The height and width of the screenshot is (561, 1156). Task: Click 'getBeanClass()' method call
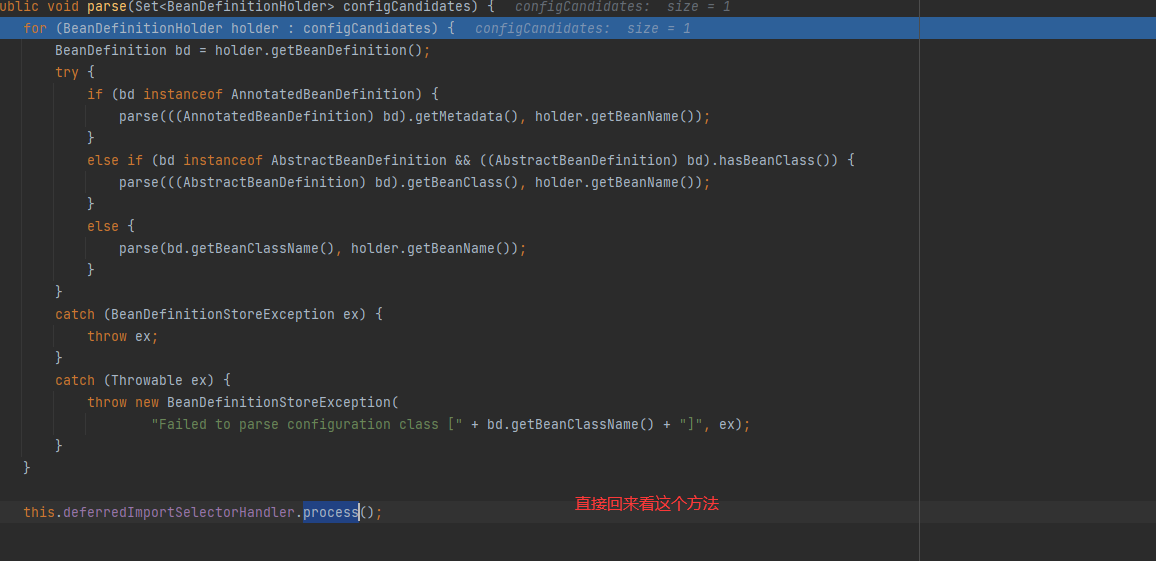point(472,182)
